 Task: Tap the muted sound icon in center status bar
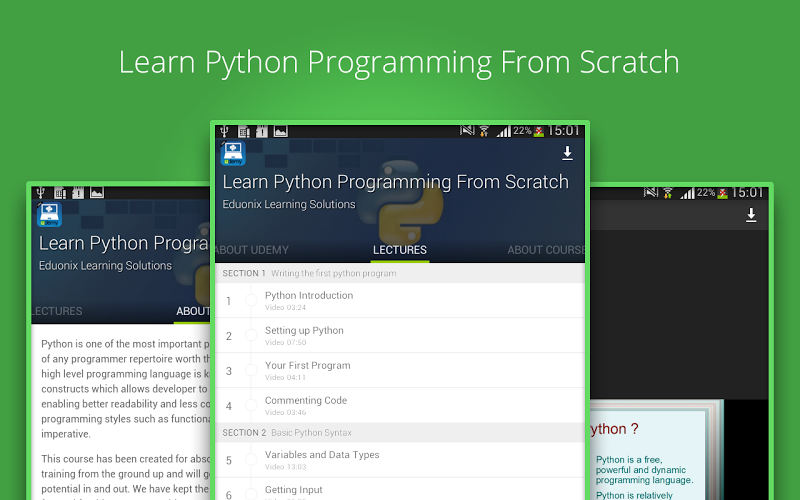(x=467, y=131)
